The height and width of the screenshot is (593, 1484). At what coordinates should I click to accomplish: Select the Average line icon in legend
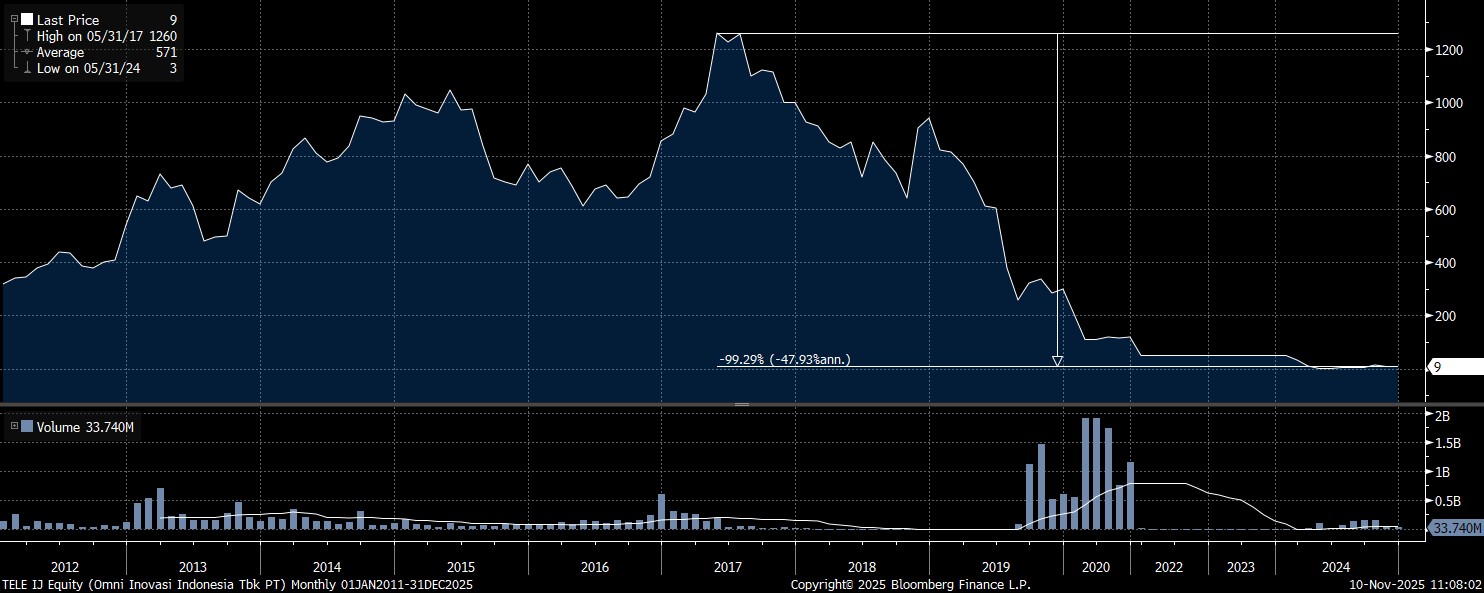coord(26,52)
